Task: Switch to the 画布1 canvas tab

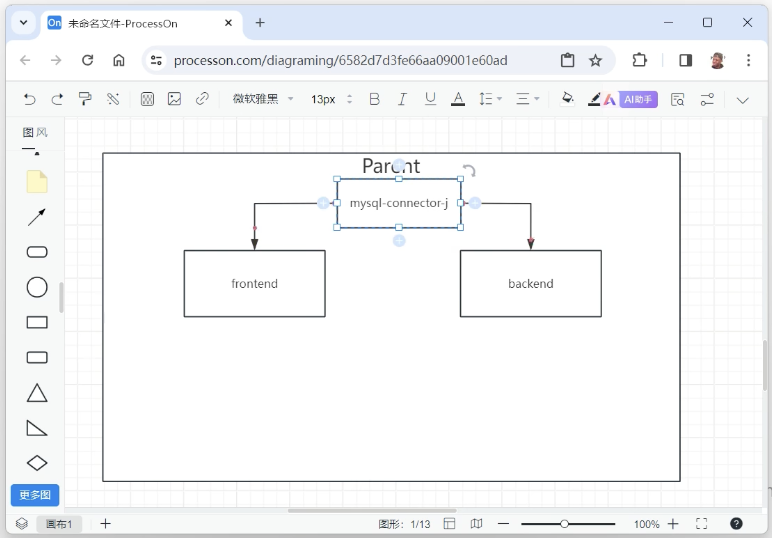Action: [x=59, y=524]
